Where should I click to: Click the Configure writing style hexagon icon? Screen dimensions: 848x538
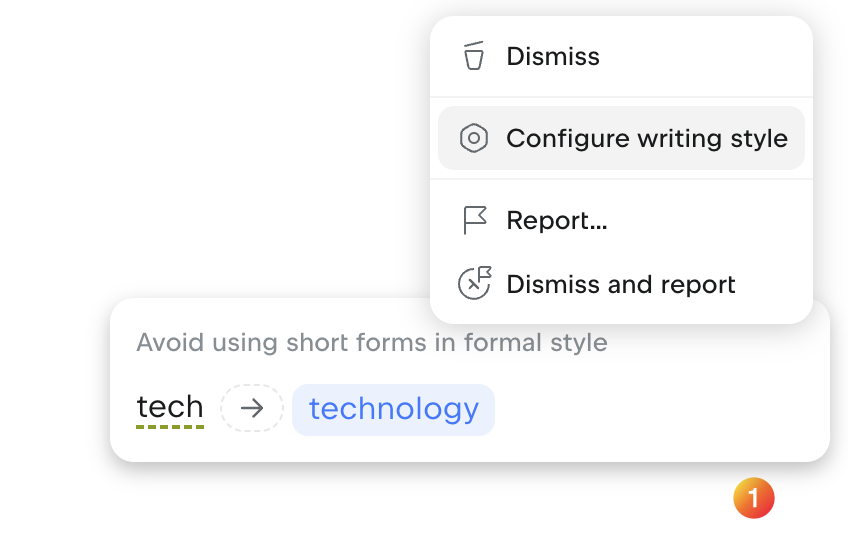tap(474, 138)
